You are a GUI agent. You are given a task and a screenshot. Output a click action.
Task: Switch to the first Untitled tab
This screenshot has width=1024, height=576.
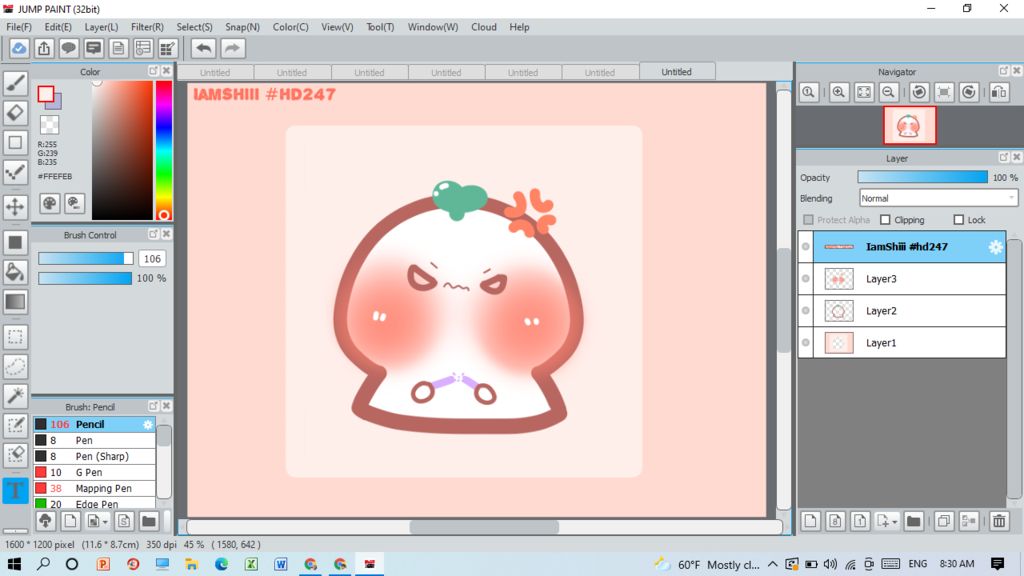[x=215, y=72]
